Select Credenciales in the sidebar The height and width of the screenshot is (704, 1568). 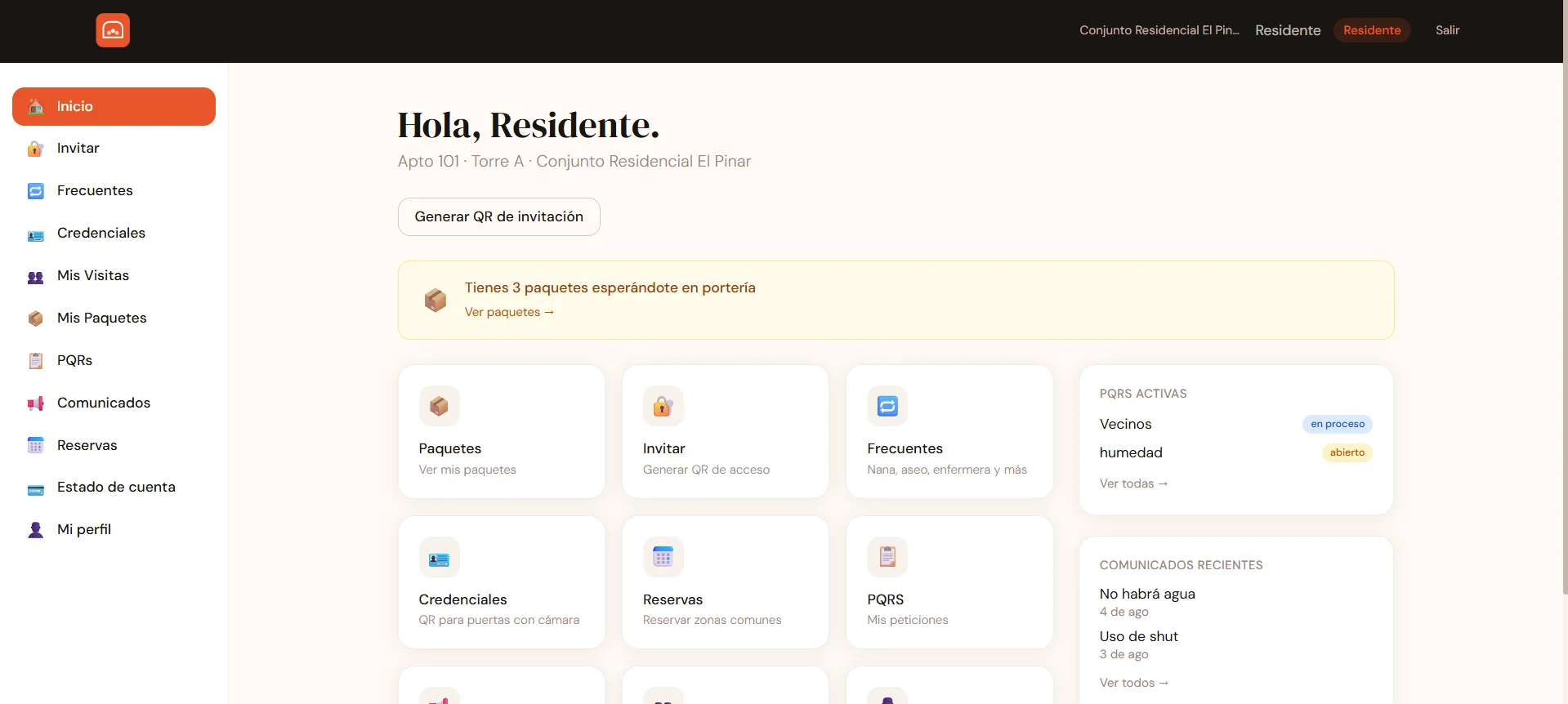point(114,234)
